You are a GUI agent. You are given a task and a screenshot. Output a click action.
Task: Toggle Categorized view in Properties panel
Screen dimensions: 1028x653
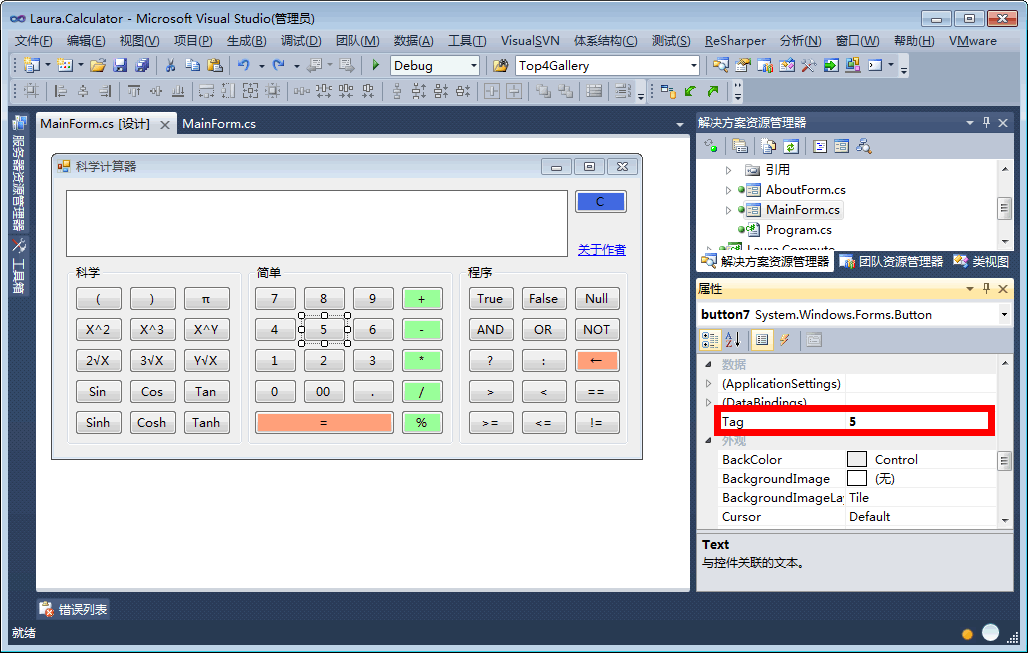(710, 340)
